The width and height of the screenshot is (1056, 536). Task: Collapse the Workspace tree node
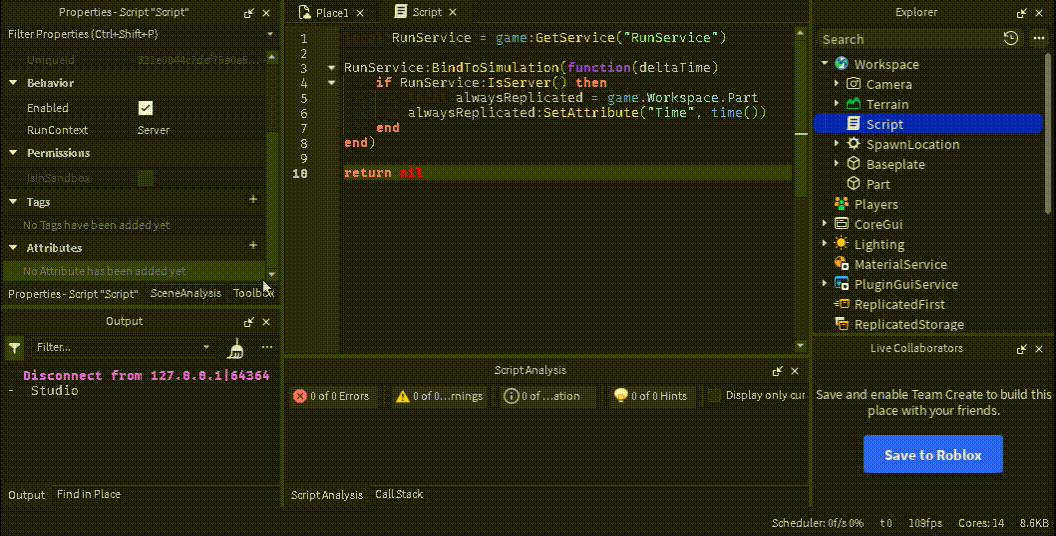tap(825, 63)
